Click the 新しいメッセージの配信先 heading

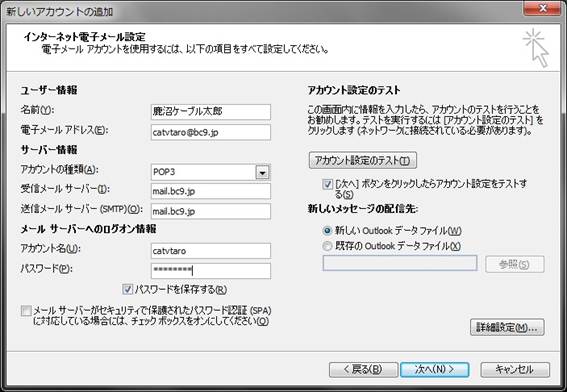pos(363,209)
